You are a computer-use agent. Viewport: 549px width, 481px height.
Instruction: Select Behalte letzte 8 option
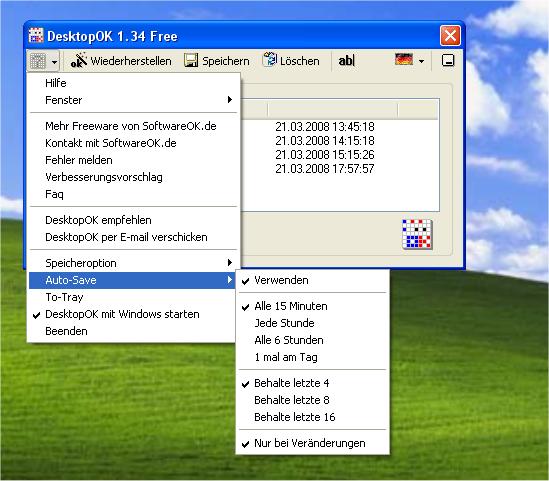(x=312, y=400)
